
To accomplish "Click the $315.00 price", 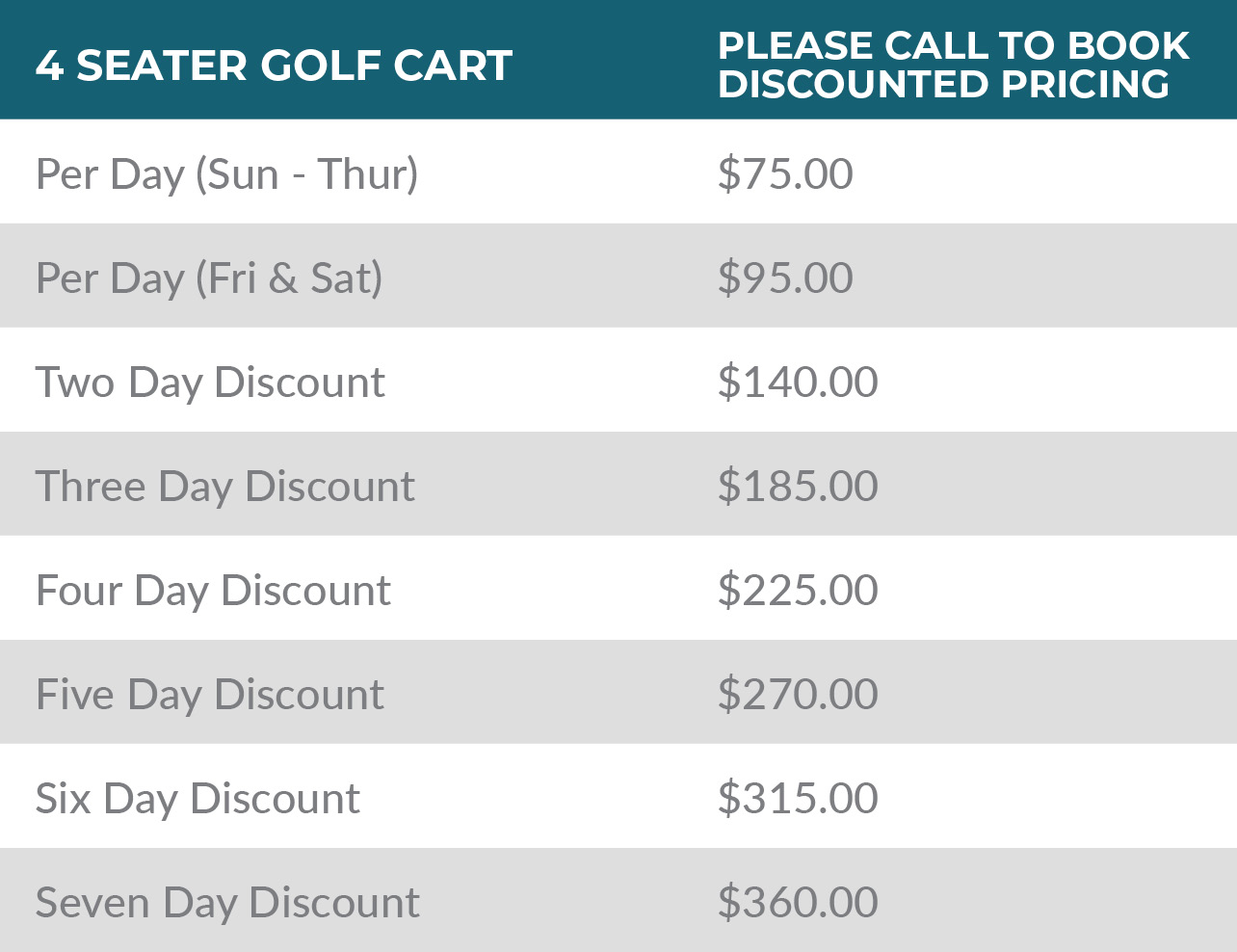I will coord(798,799).
